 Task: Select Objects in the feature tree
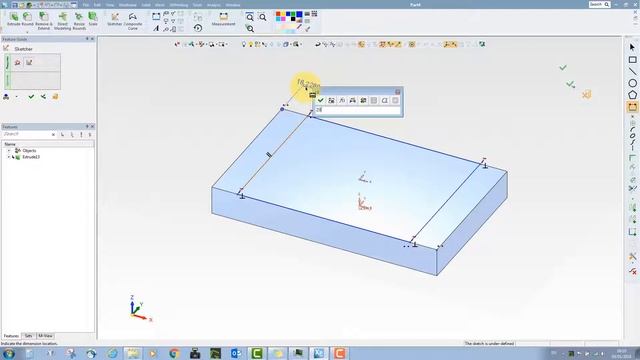pyautogui.click(x=29, y=151)
